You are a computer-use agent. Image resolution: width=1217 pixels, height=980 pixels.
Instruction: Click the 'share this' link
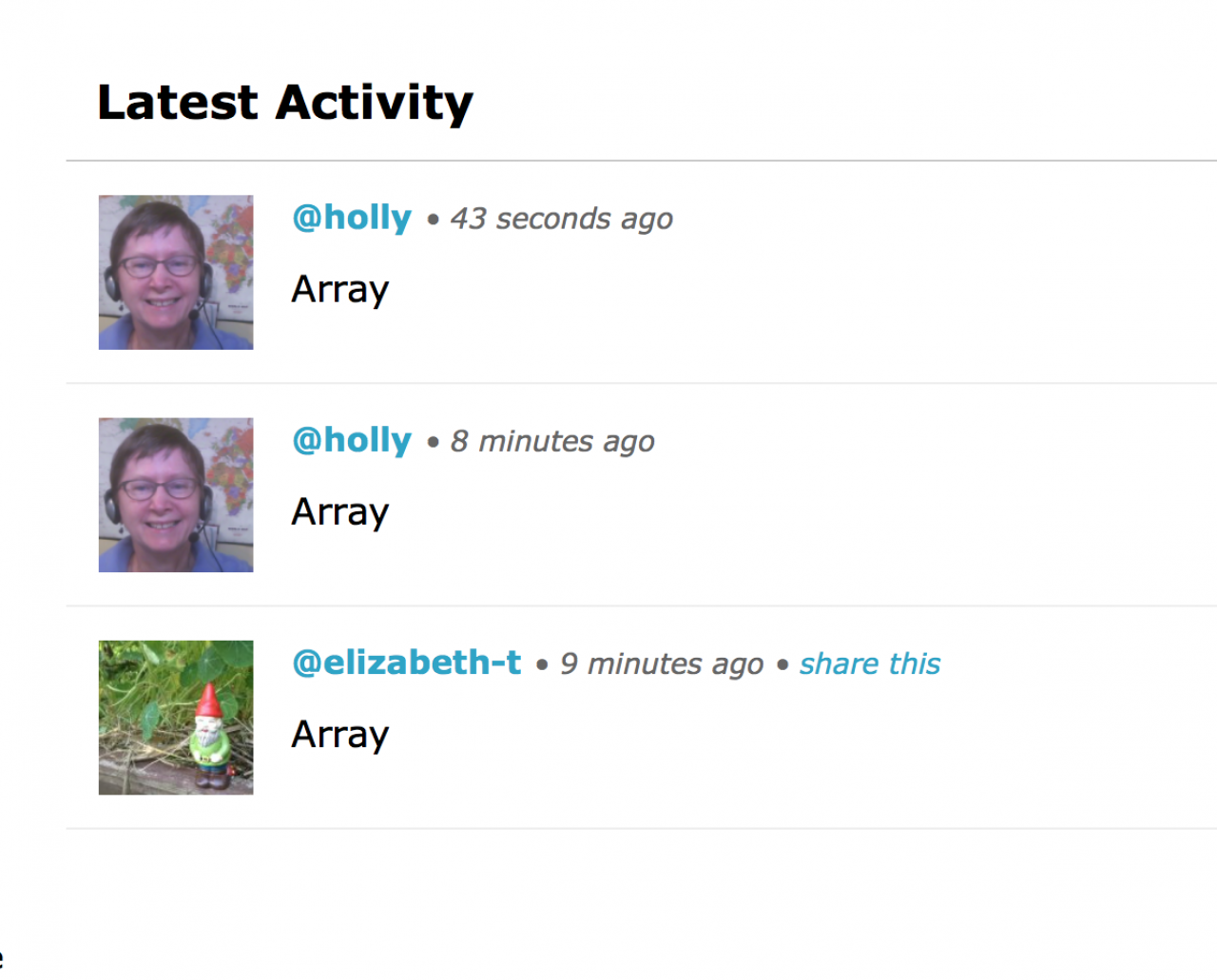(870, 664)
